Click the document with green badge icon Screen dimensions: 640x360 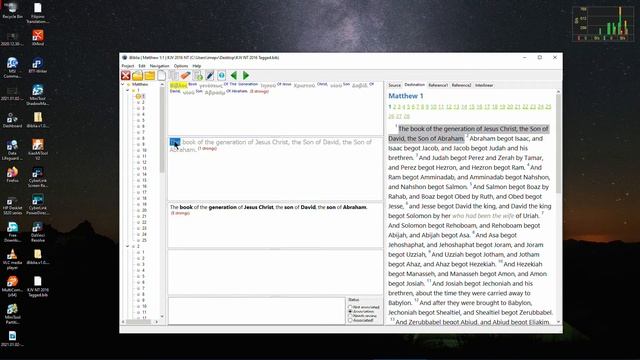click(198, 76)
